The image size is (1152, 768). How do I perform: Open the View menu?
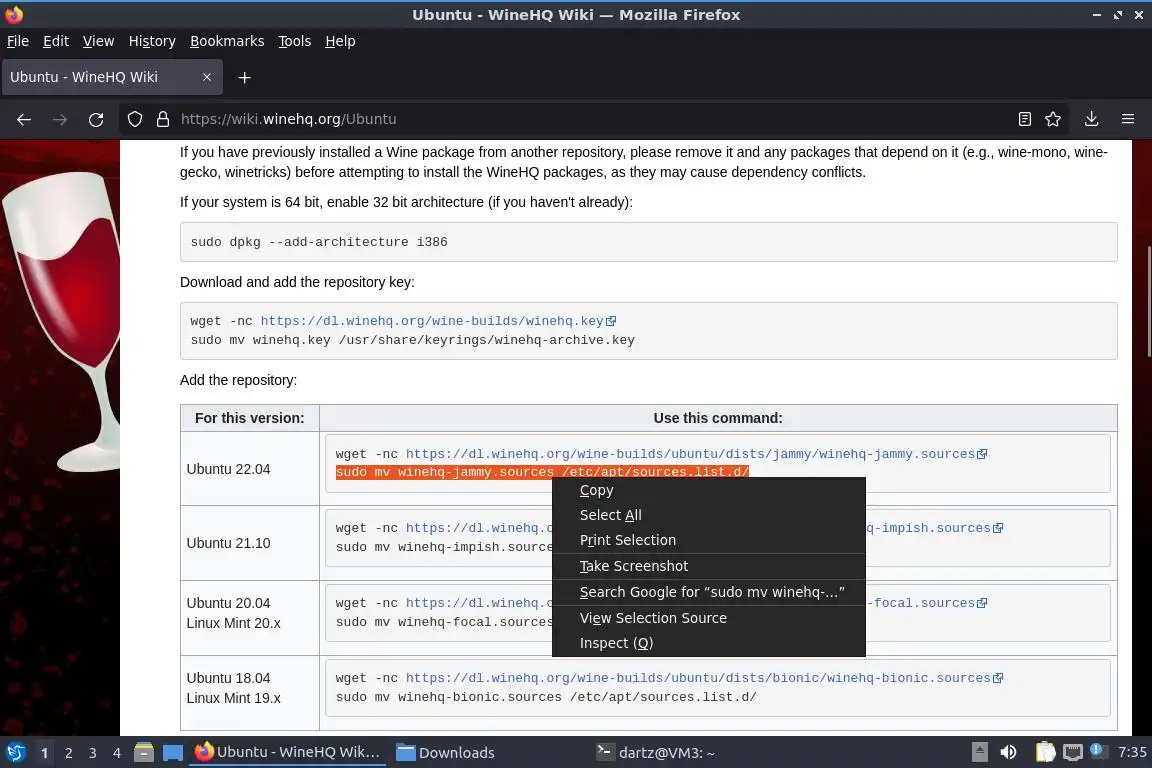point(98,41)
